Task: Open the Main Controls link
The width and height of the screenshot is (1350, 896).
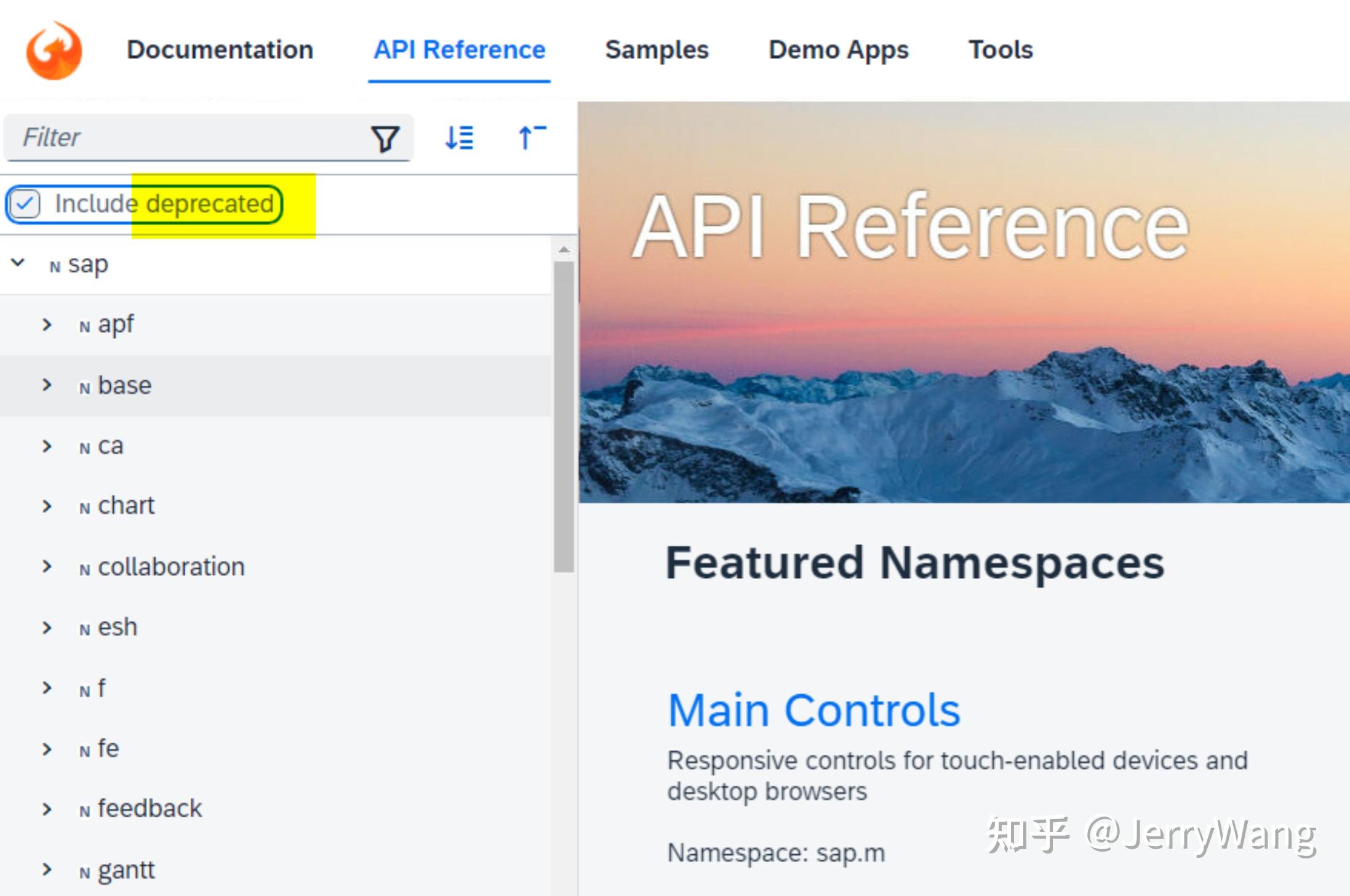Action: [813, 710]
